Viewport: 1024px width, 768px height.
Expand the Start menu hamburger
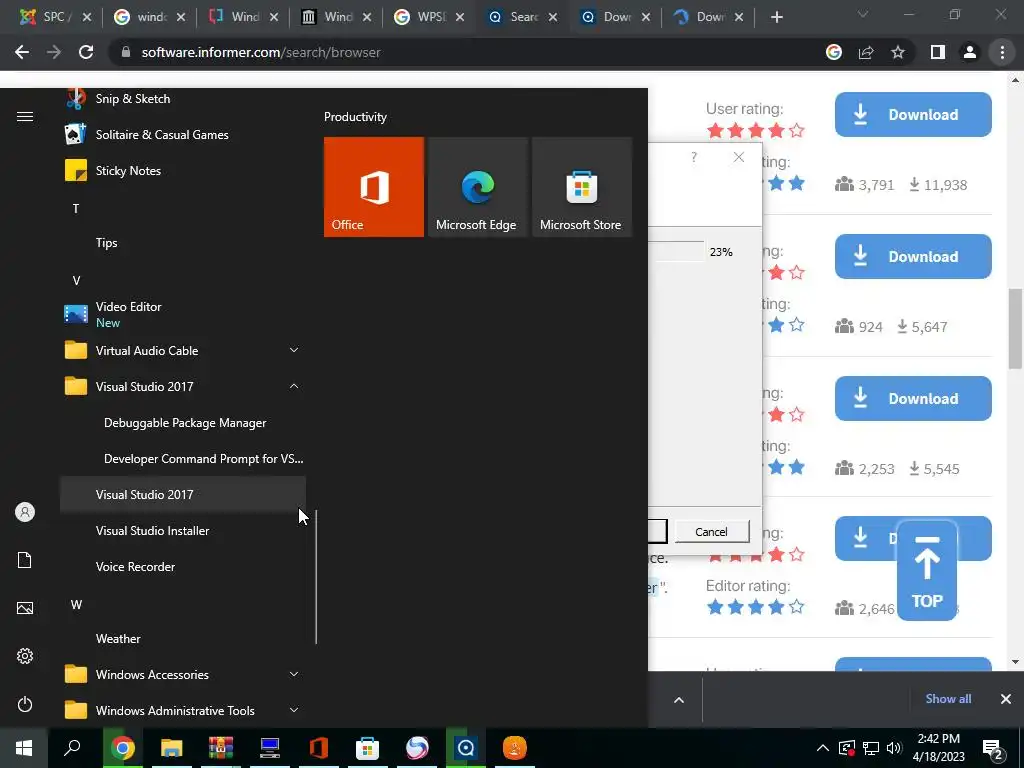click(x=25, y=116)
